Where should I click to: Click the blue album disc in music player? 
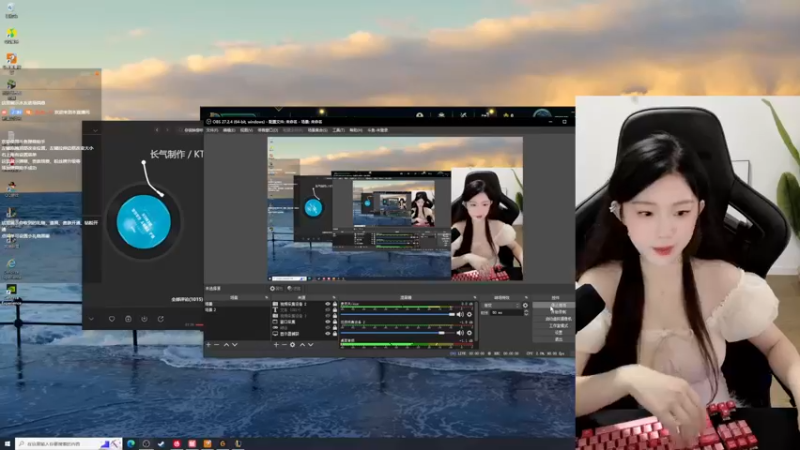(x=143, y=222)
